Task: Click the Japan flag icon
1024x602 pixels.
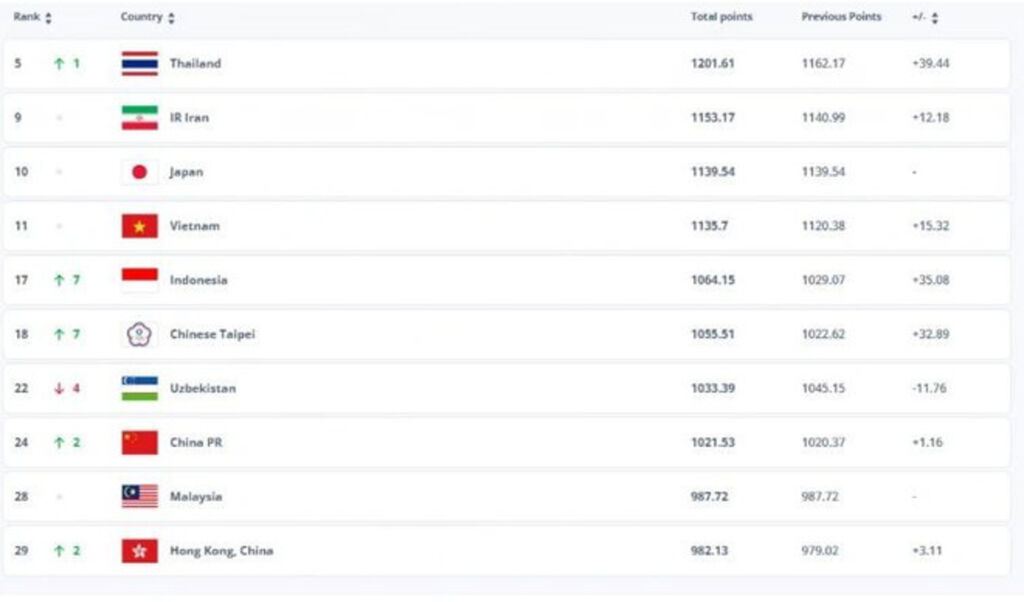Action: tap(139, 172)
